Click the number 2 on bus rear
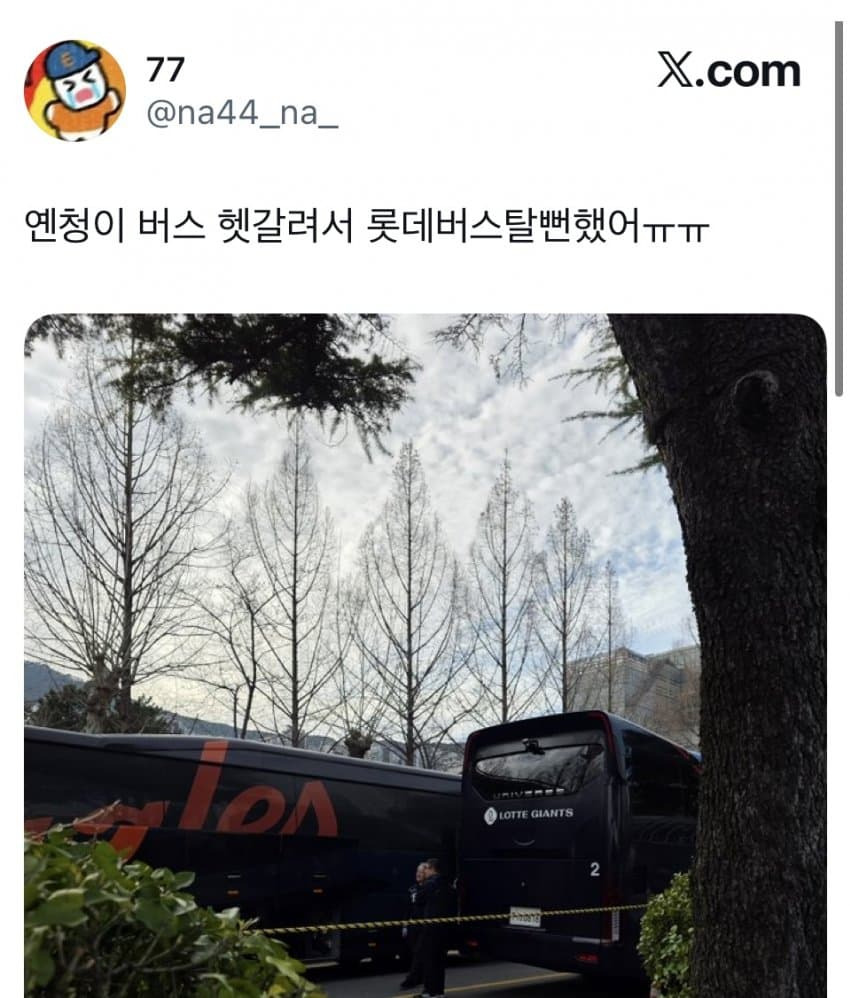This screenshot has height=998, width=850. 594,869
